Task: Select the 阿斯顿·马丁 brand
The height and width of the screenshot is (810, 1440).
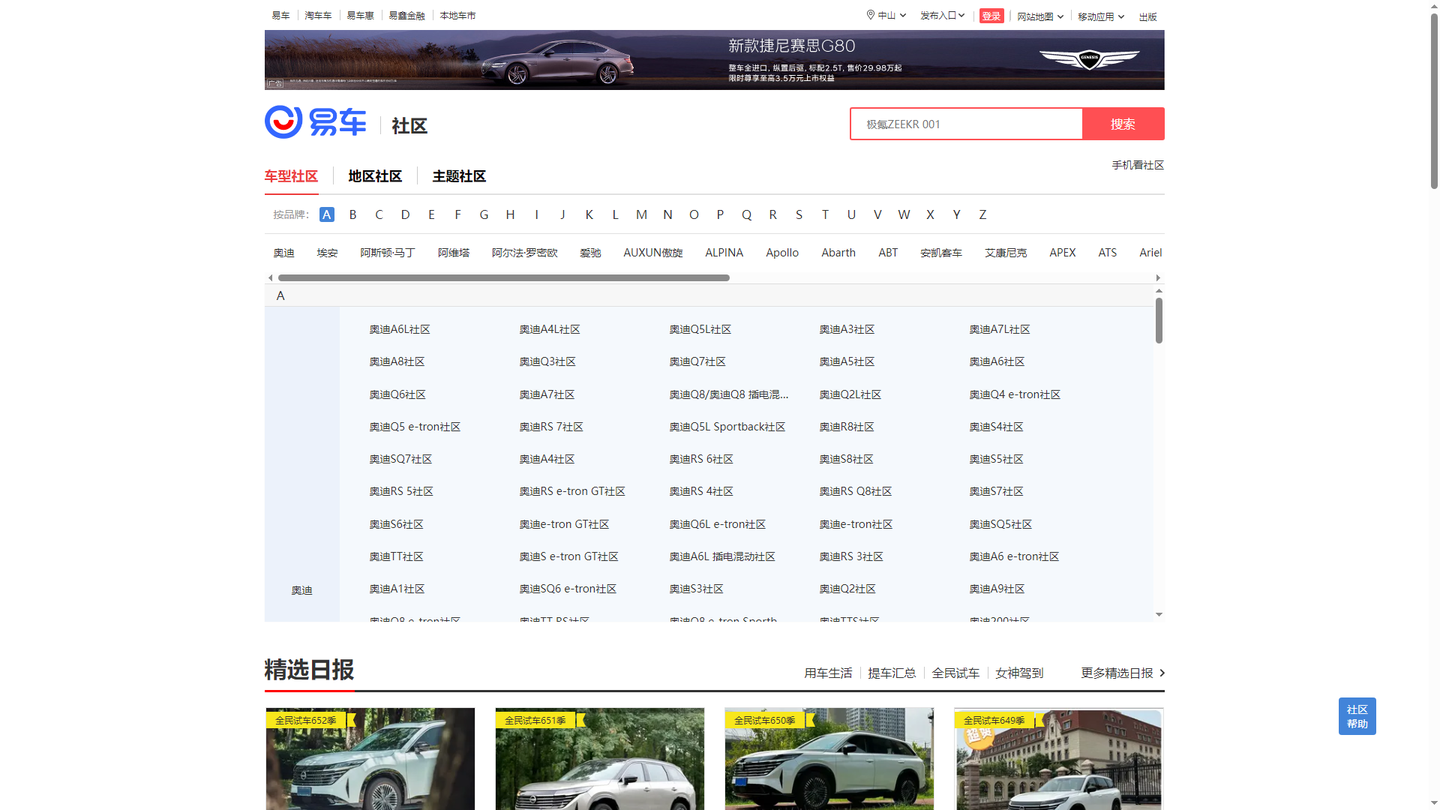Action: point(387,253)
